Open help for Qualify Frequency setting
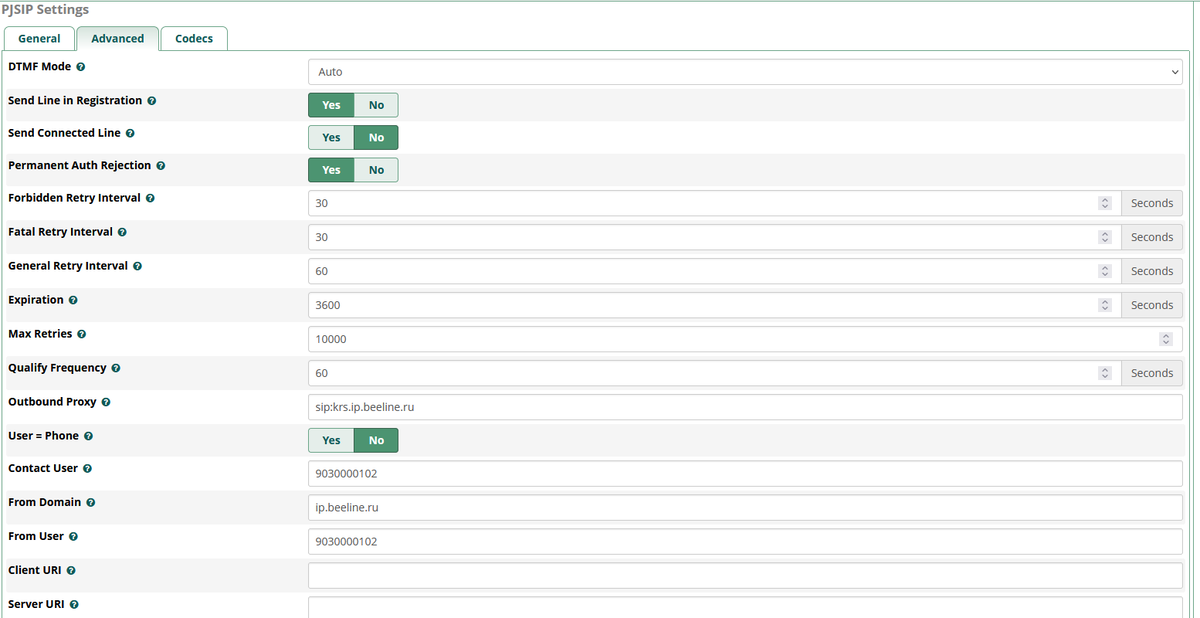This screenshot has height=618, width=1200. [x=115, y=367]
